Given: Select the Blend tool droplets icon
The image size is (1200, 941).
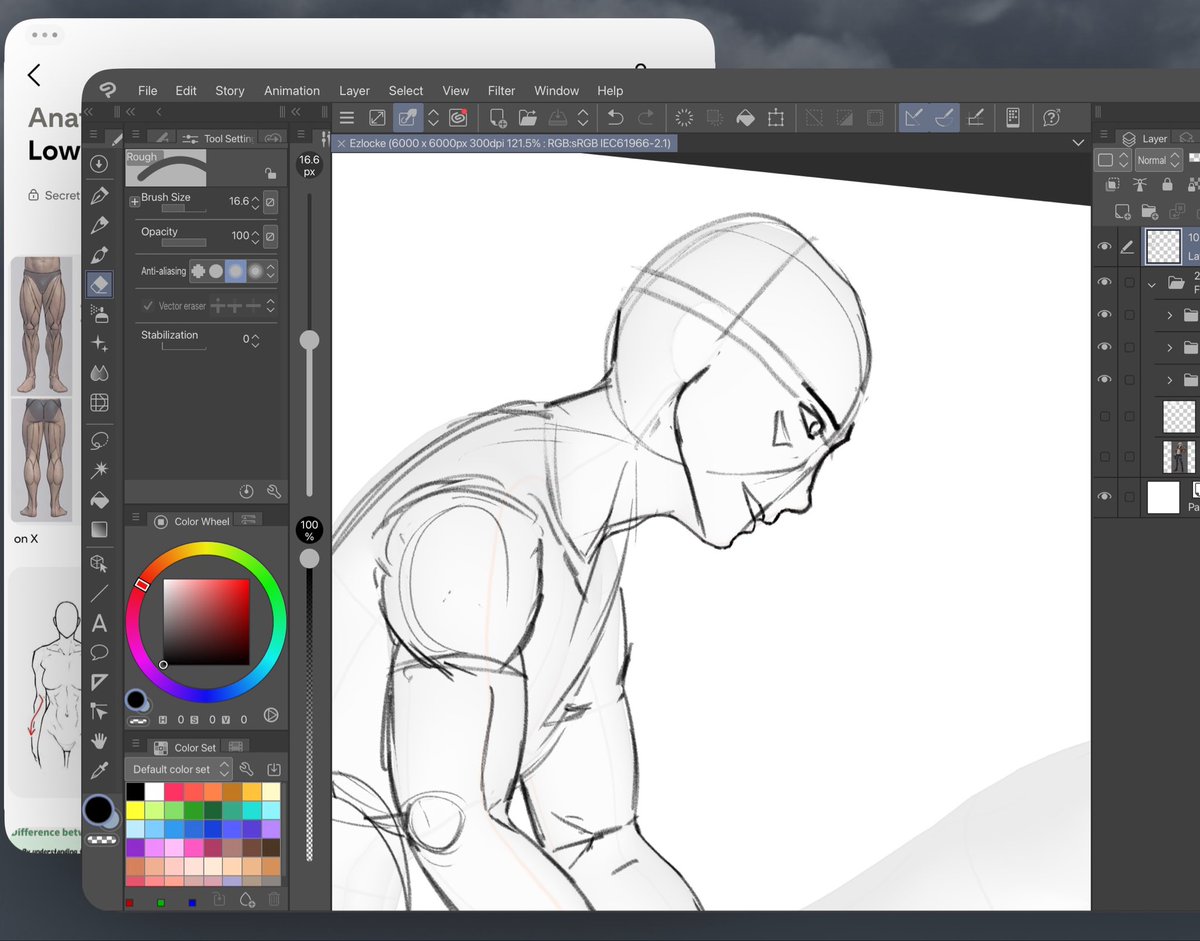Looking at the screenshot, I should (x=99, y=373).
